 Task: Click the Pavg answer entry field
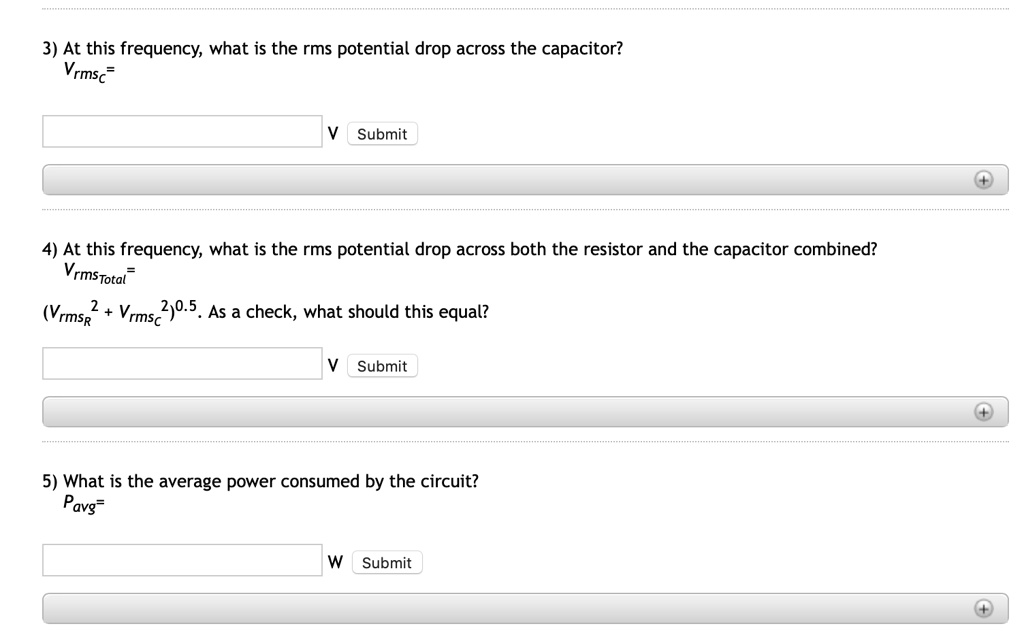(180, 558)
